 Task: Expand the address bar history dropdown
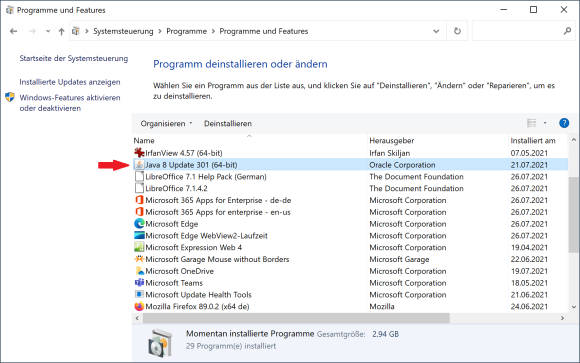point(436,31)
